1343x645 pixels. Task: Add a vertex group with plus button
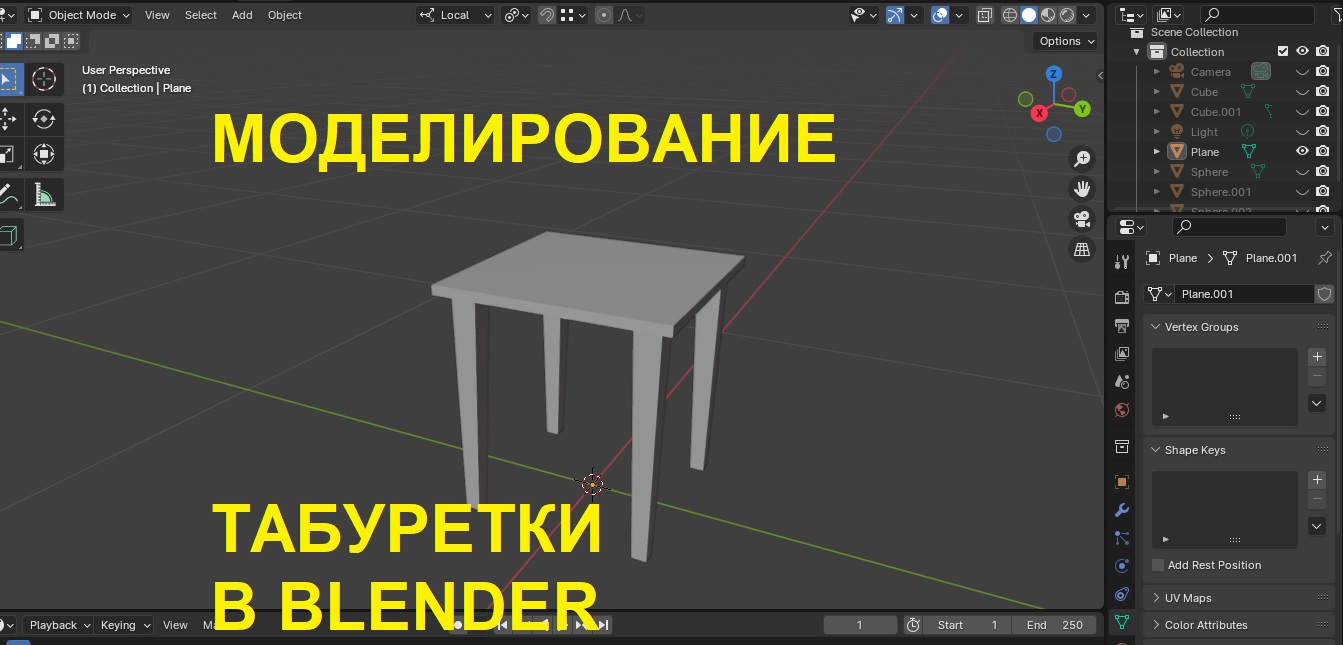pos(1317,357)
